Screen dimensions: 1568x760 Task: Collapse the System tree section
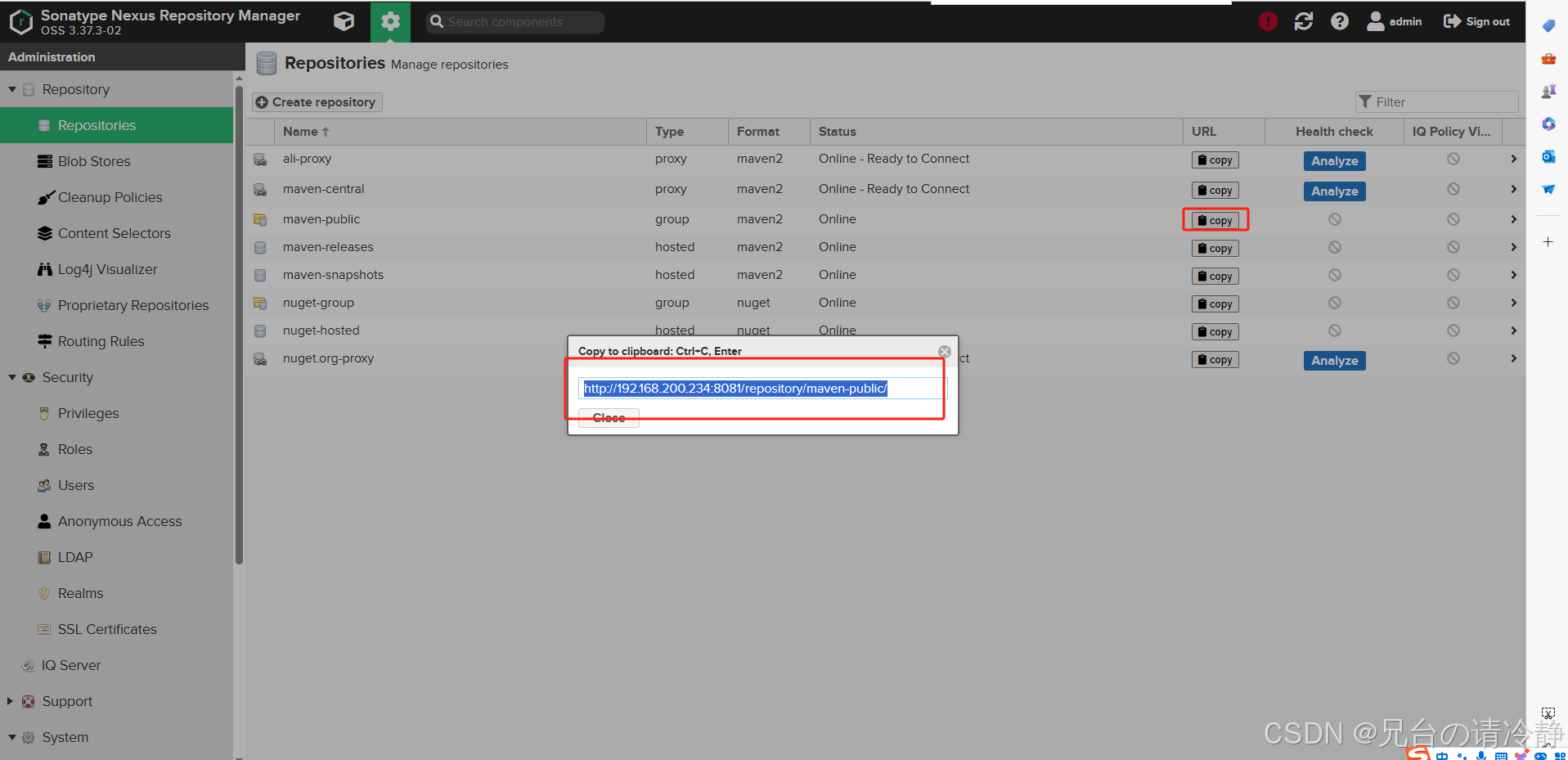(x=12, y=737)
